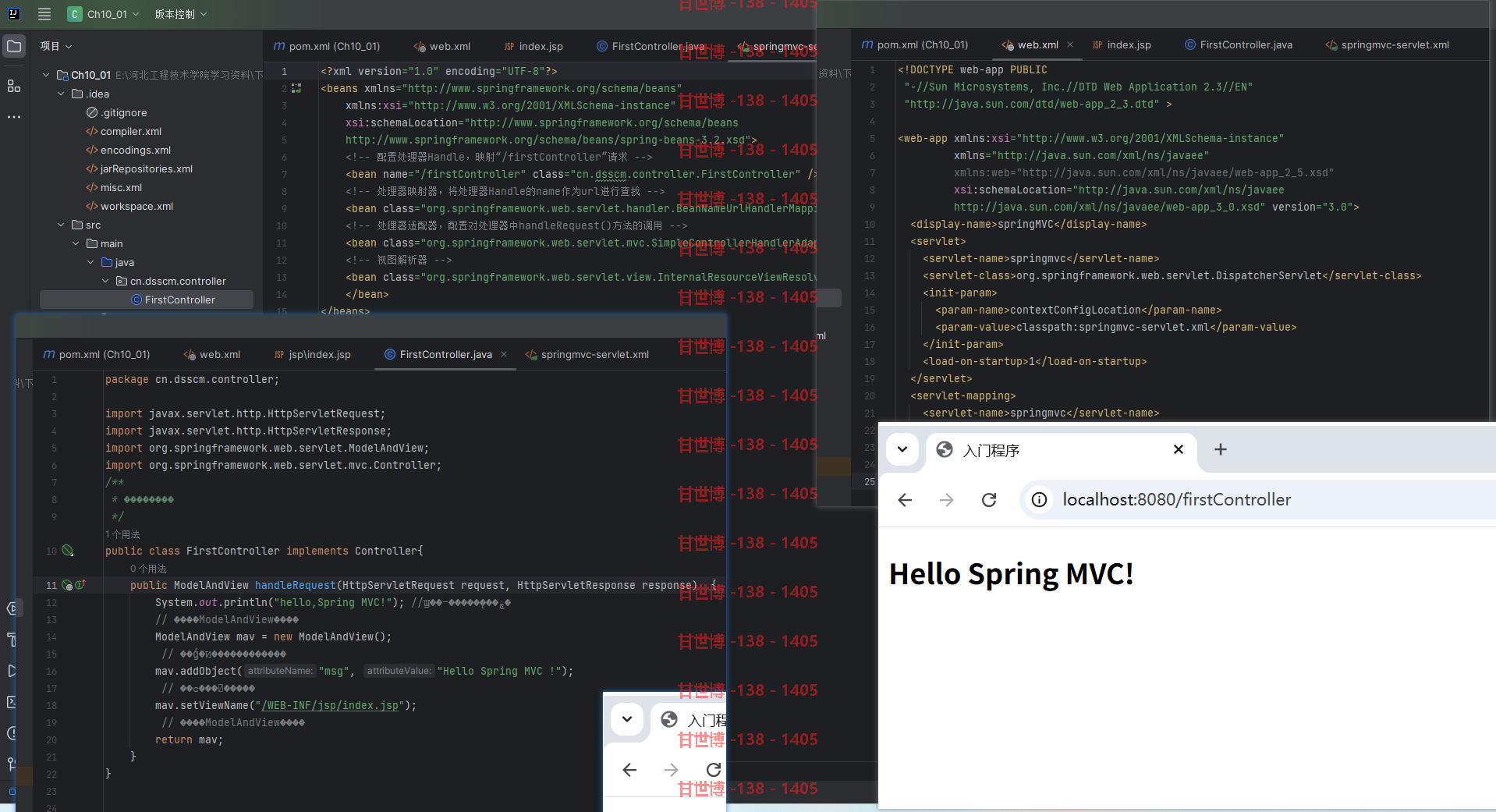This screenshot has height=812, width=1496.
Task: Click the Hello Spring MVC! heading text
Action: 1012,574
